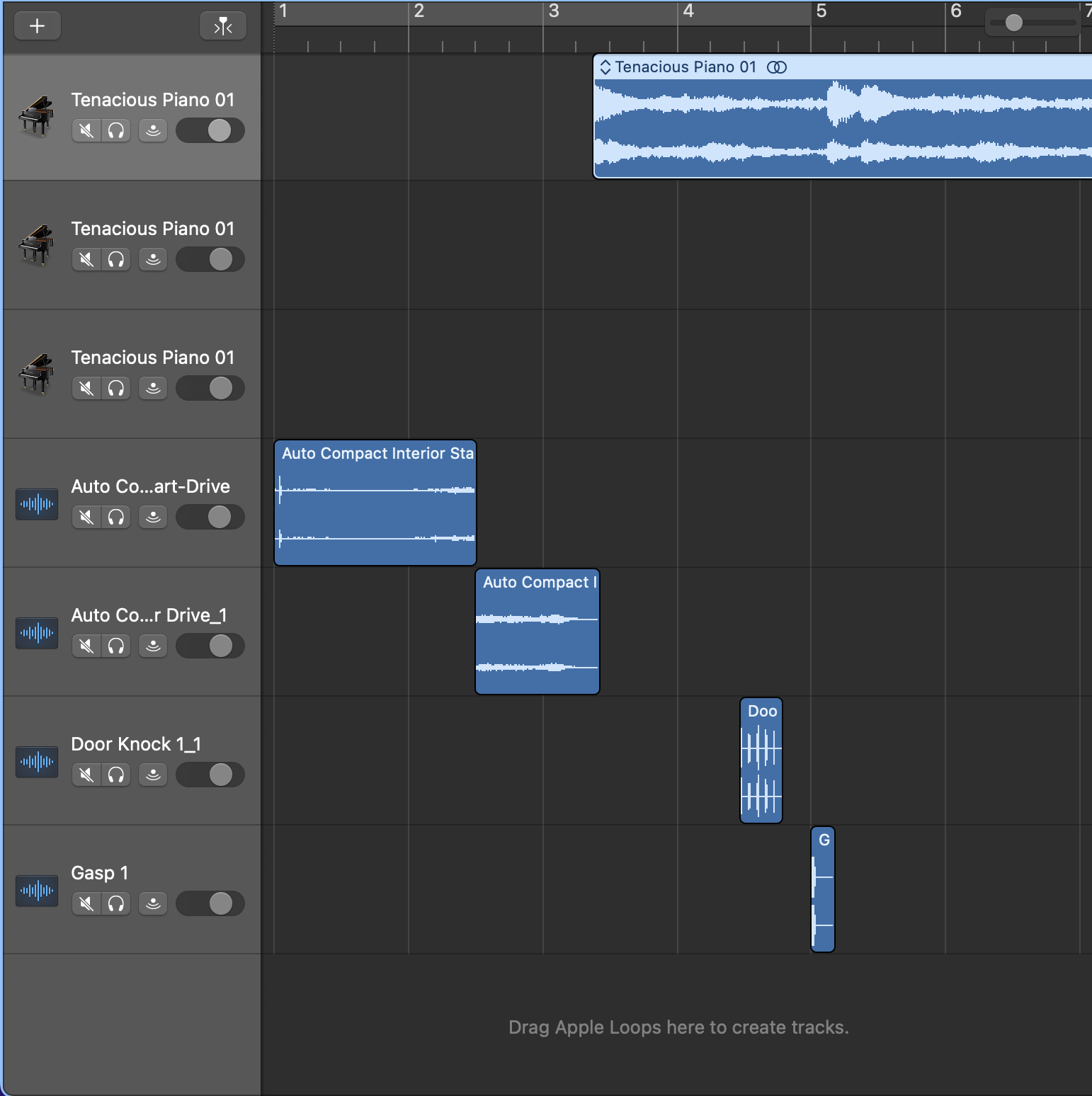Screen dimensions: 1092x1096
Task: Mute the Auto Co...art-Drive track
Action: [x=86, y=518]
